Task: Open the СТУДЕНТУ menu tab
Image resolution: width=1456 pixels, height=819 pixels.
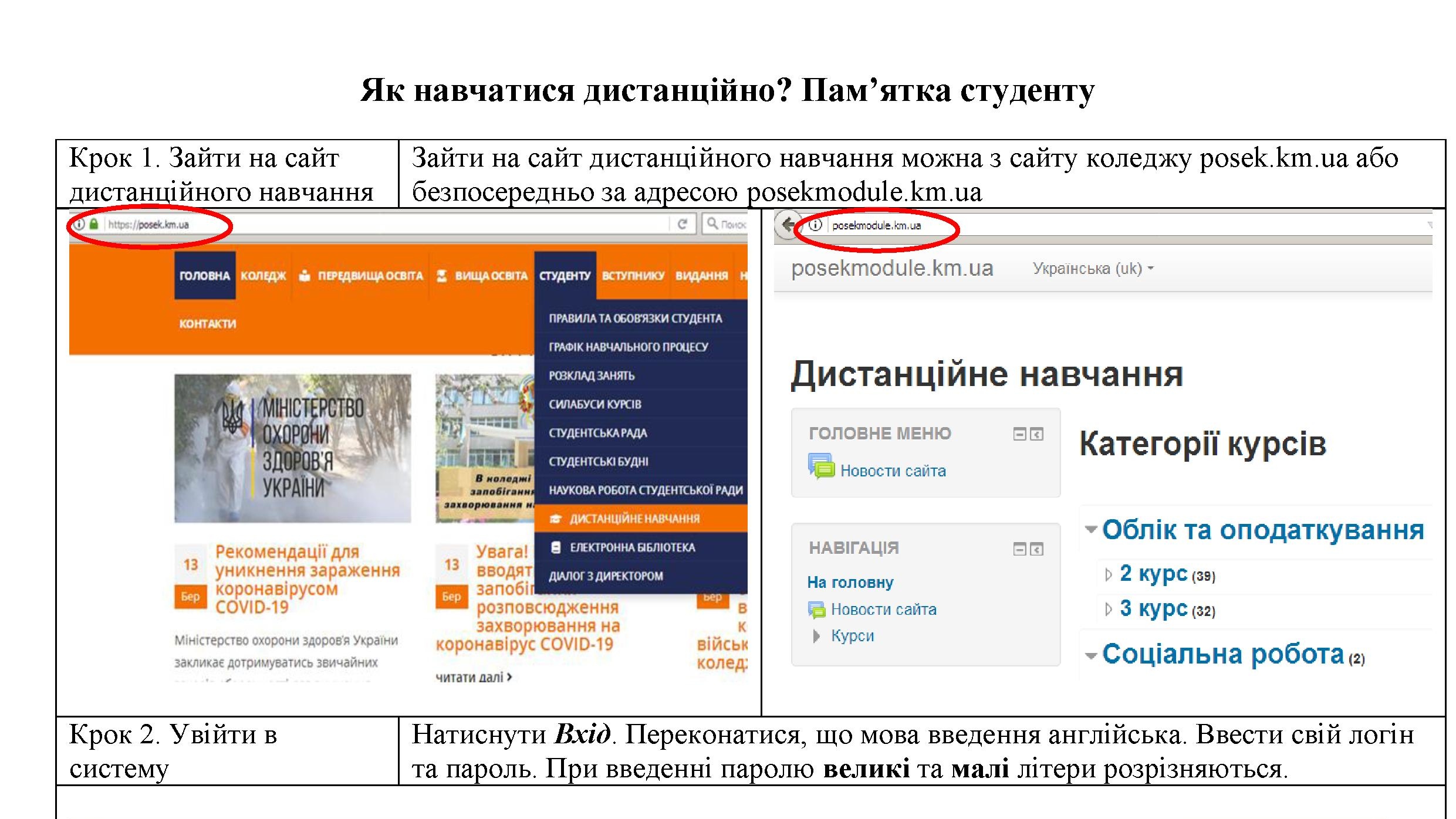Action: tap(565, 276)
